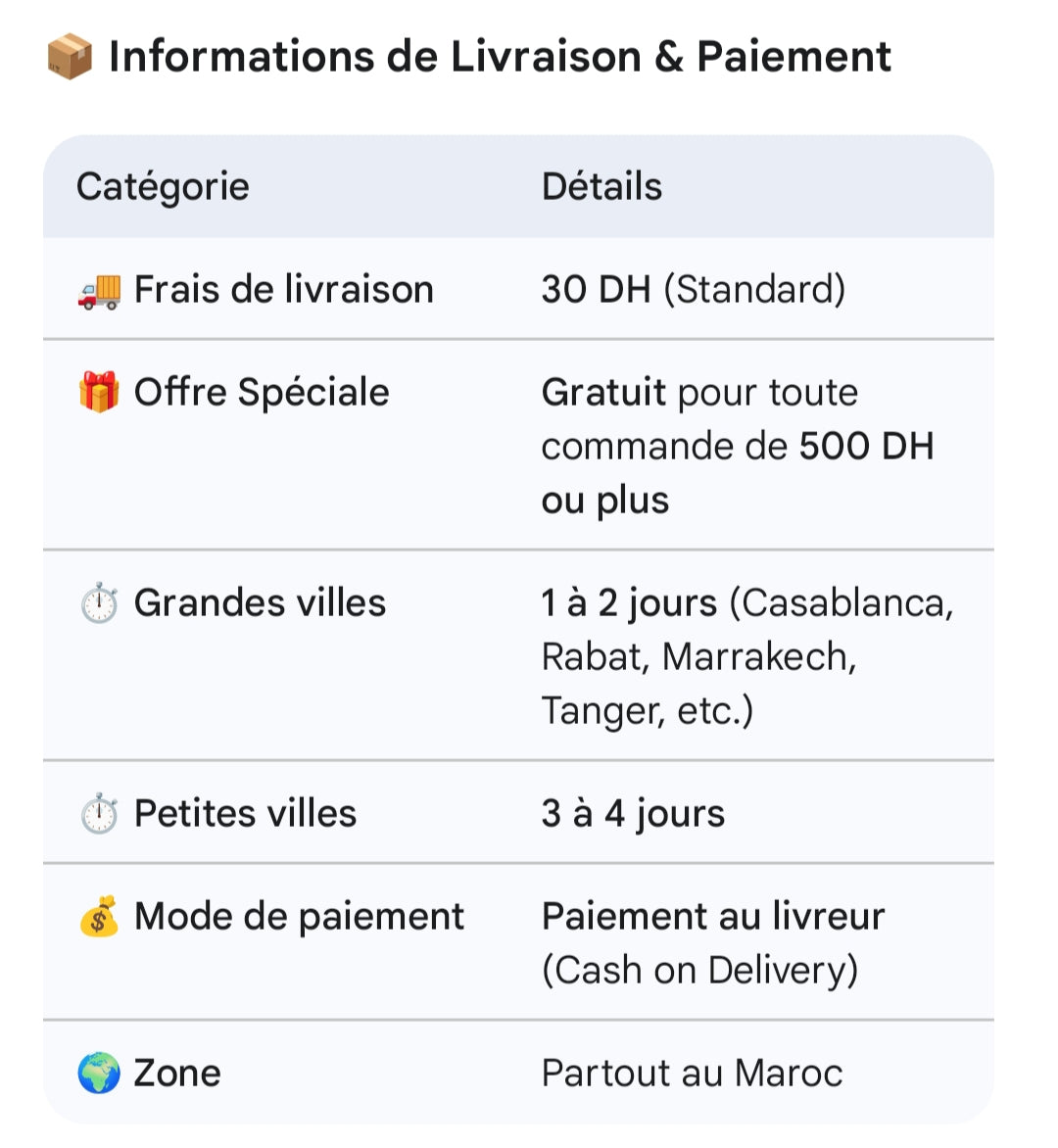
Task: Select the Mode de paiement label
Action: click(x=299, y=917)
